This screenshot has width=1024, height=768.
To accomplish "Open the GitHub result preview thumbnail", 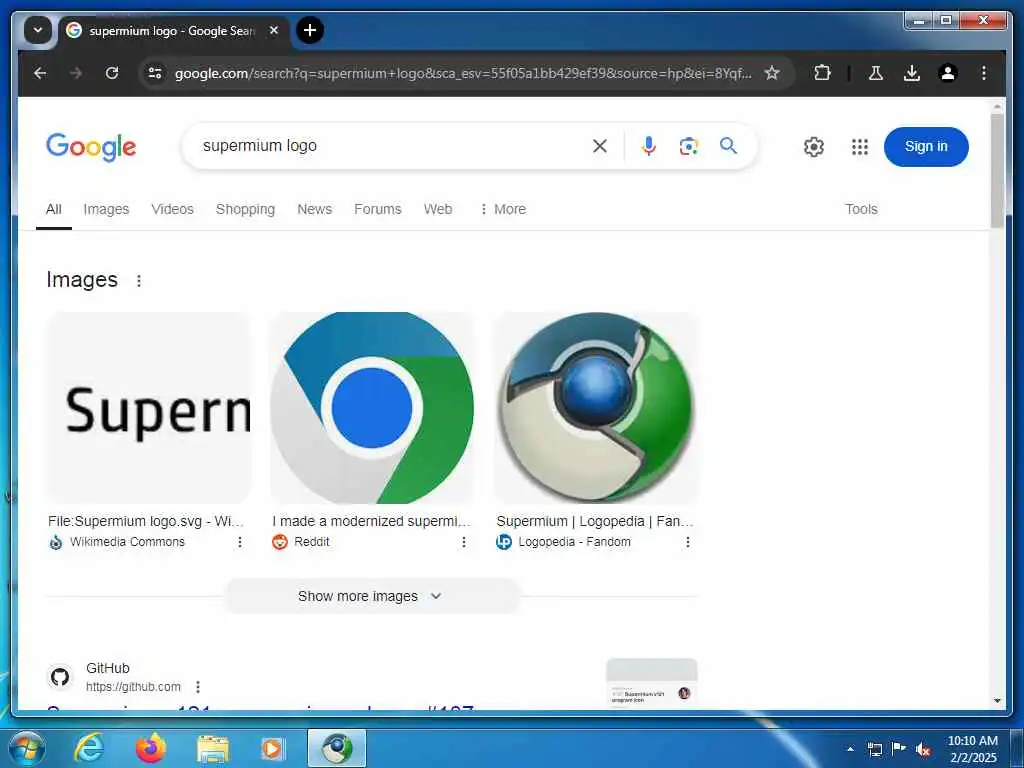I will click(x=652, y=683).
